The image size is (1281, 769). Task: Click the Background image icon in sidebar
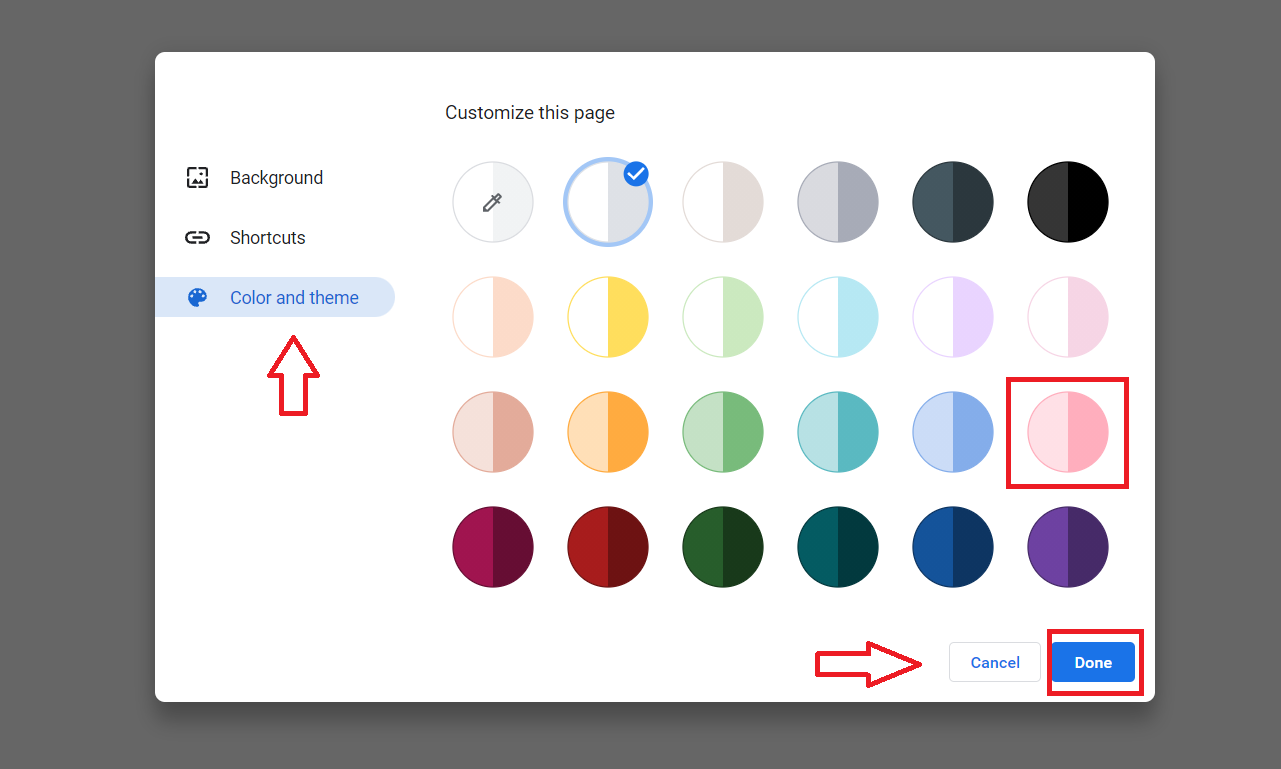(197, 178)
